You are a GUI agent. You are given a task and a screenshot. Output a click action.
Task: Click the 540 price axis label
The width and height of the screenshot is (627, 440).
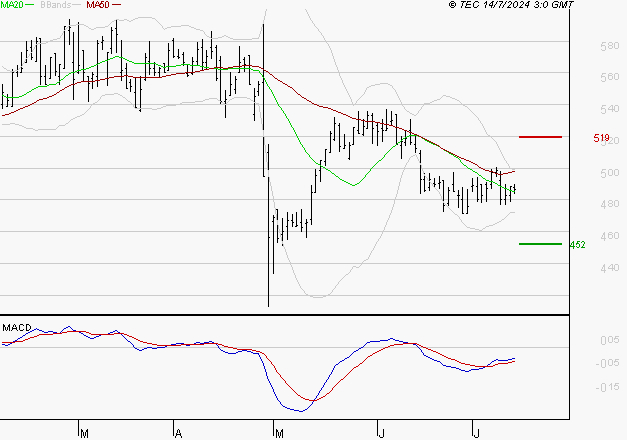(610, 109)
